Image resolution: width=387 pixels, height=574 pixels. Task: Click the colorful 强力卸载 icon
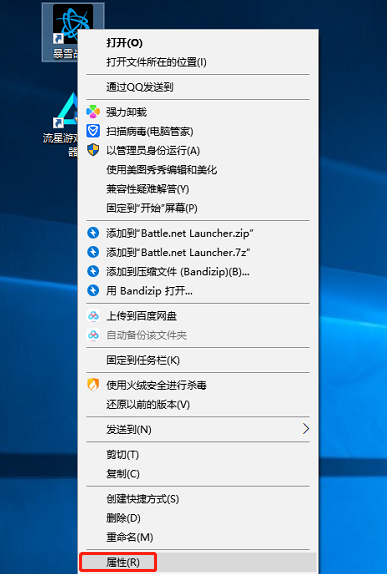pos(93,112)
